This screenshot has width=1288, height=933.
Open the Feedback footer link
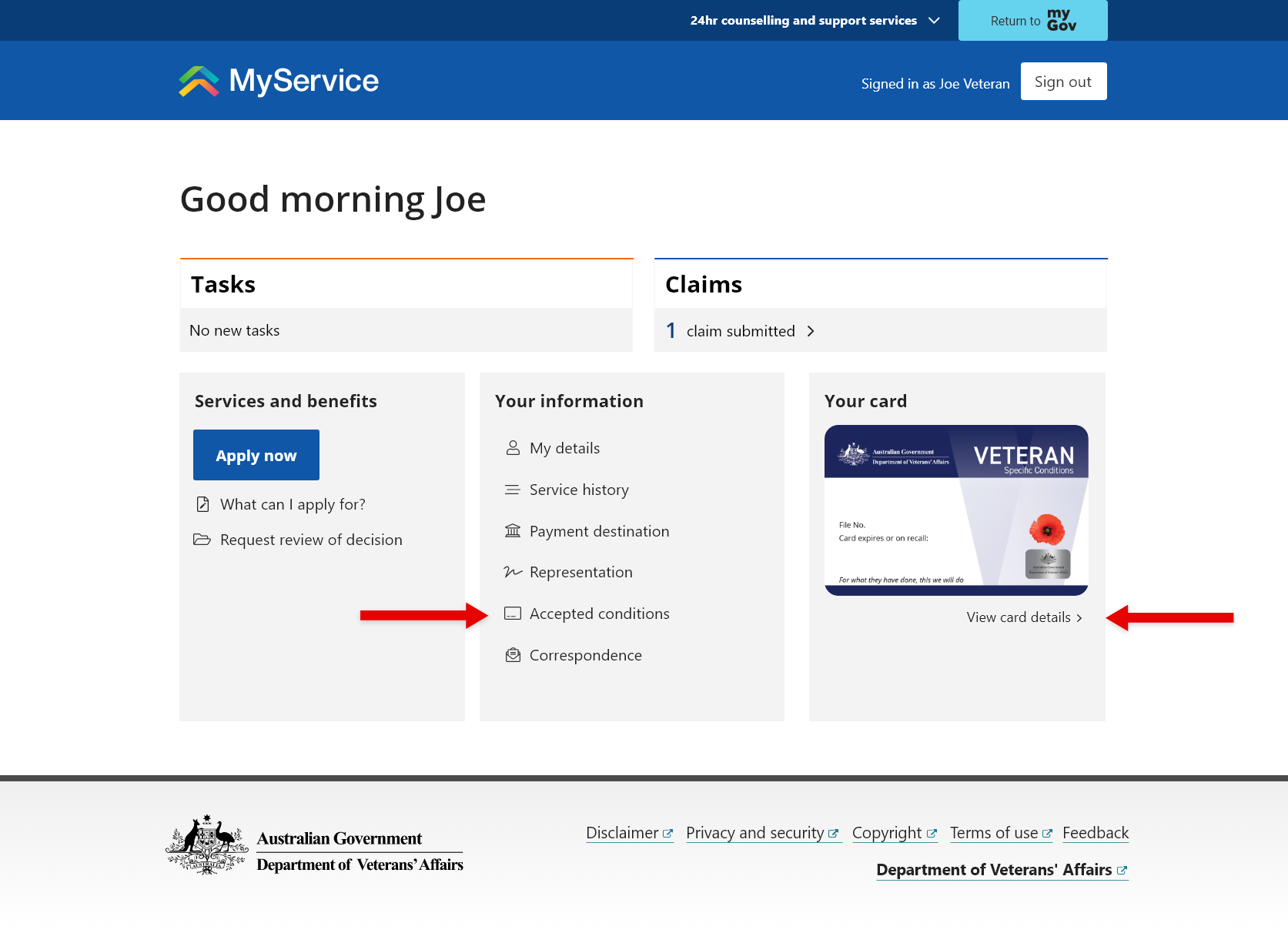tap(1096, 833)
